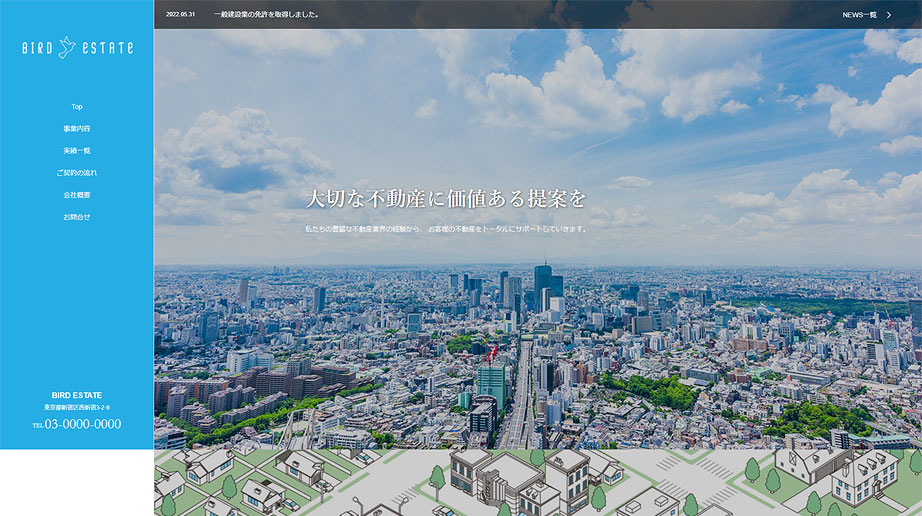
Task: Click the 2022.05.31 news date
Action: click(181, 15)
